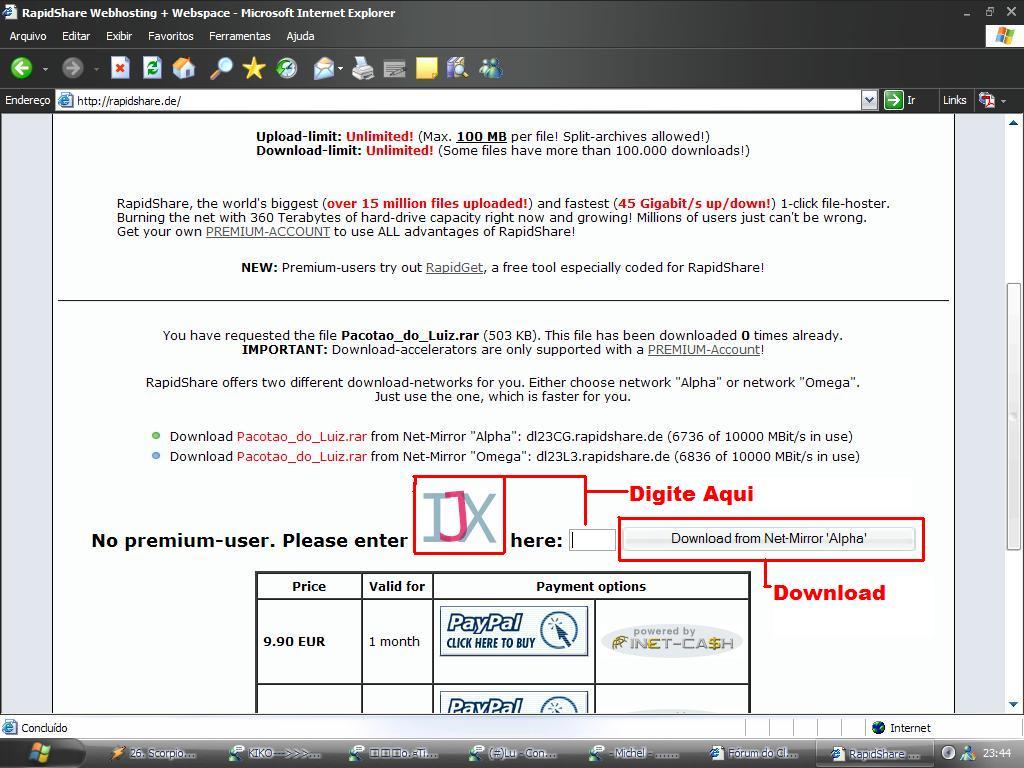The height and width of the screenshot is (768, 1024).
Task: Expand the address bar dropdown list
Action: (869, 101)
